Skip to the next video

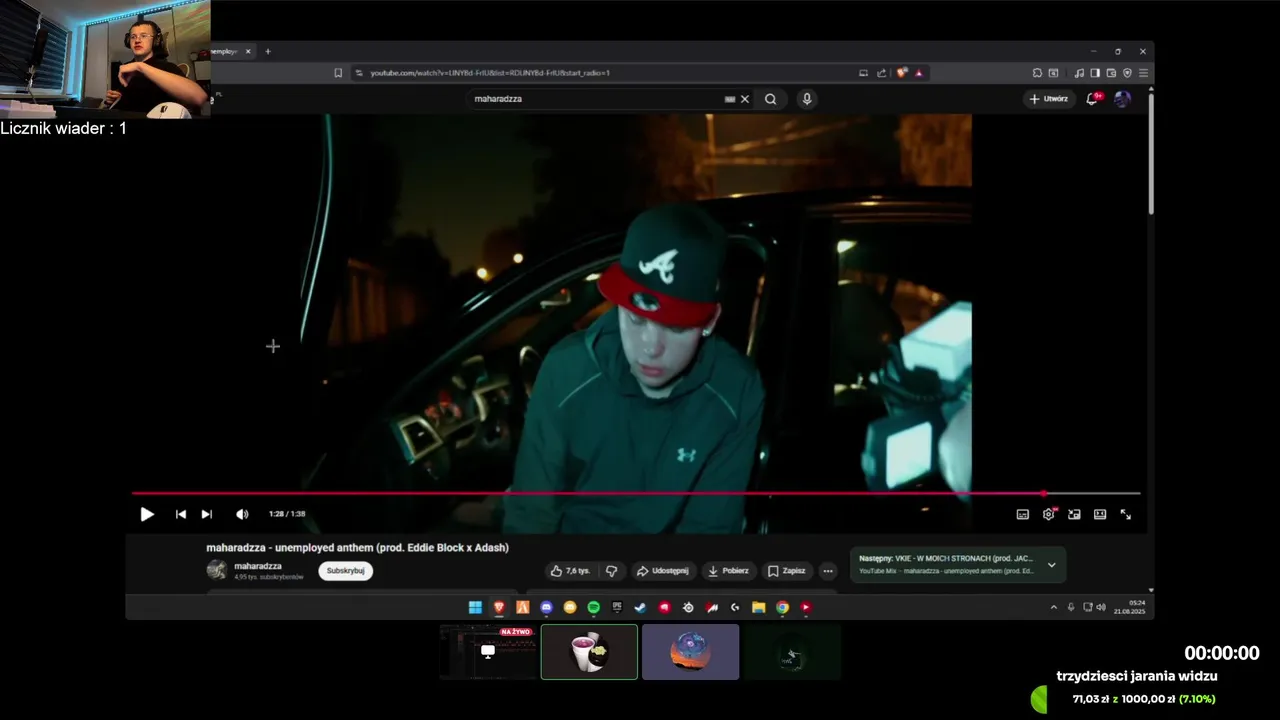point(207,514)
